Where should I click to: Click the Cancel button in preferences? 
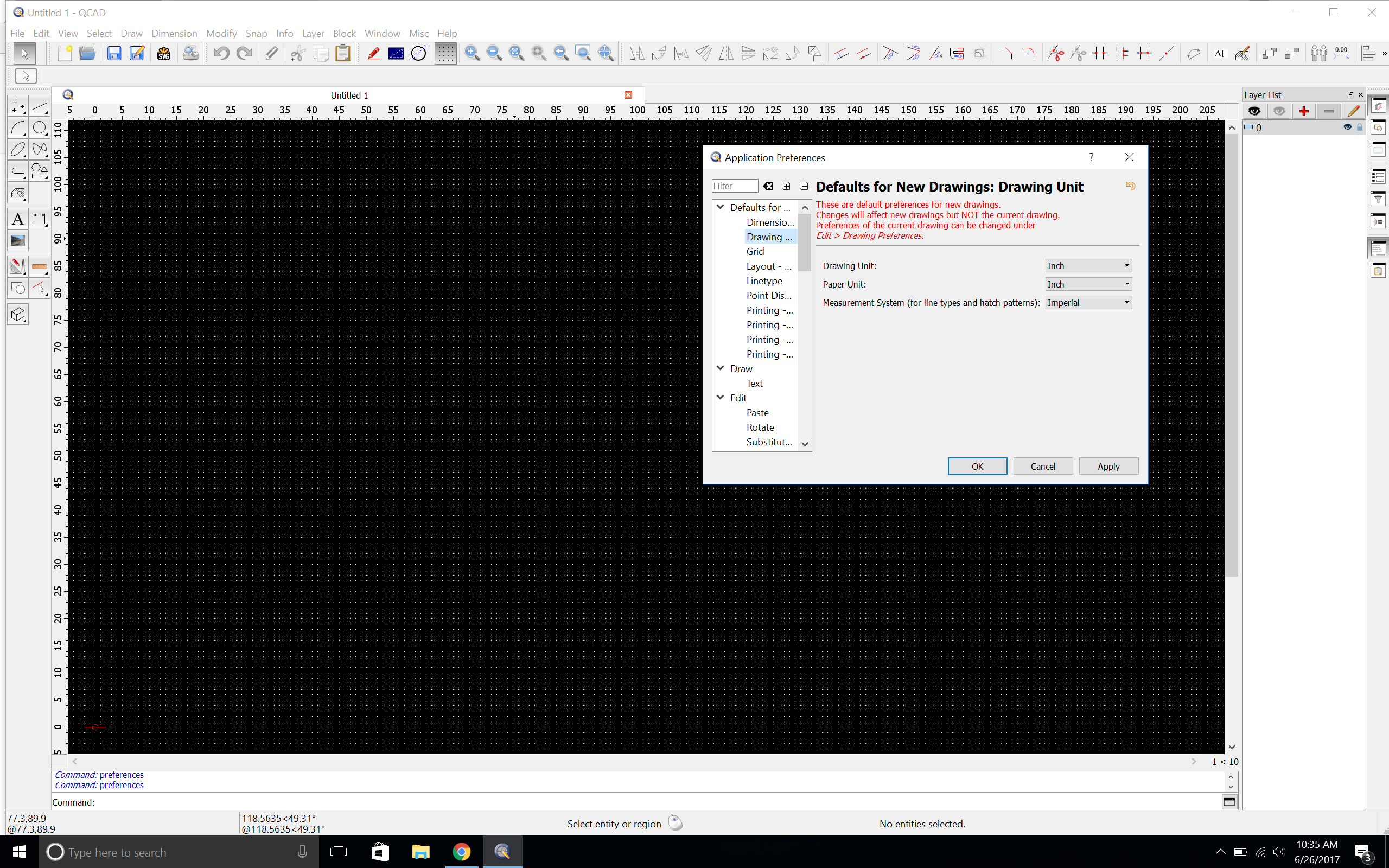[x=1042, y=466]
